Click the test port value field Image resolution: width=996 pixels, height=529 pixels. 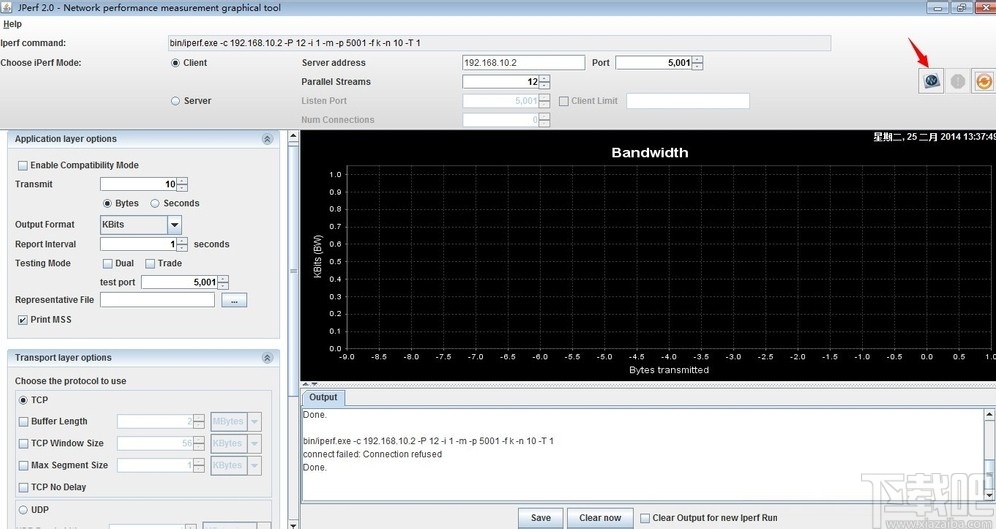pyautogui.click(x=179, y=282)
